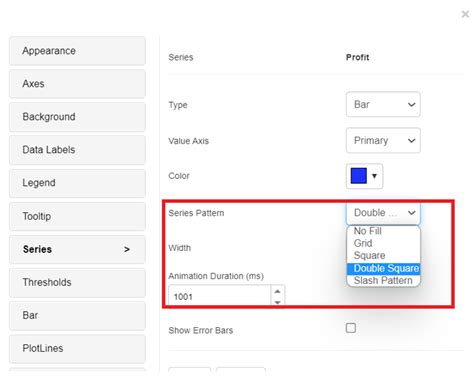
Task: Select the Legend tab
Action: 77,183
